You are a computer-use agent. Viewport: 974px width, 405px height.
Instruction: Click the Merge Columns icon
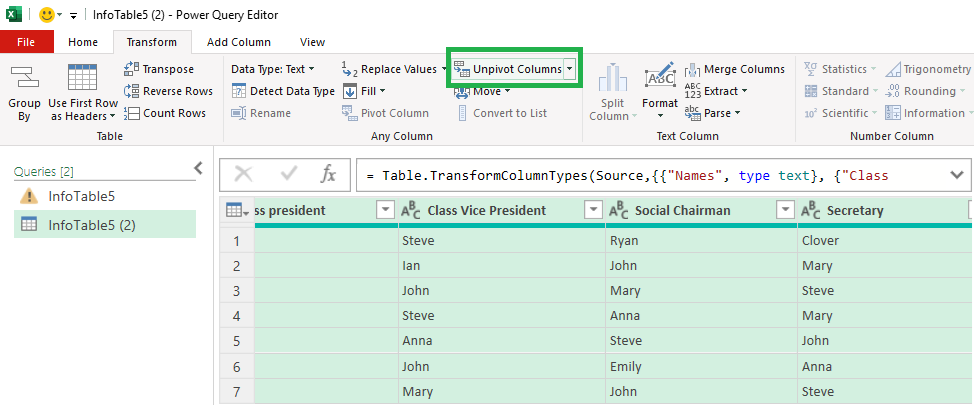pos(693,69)
